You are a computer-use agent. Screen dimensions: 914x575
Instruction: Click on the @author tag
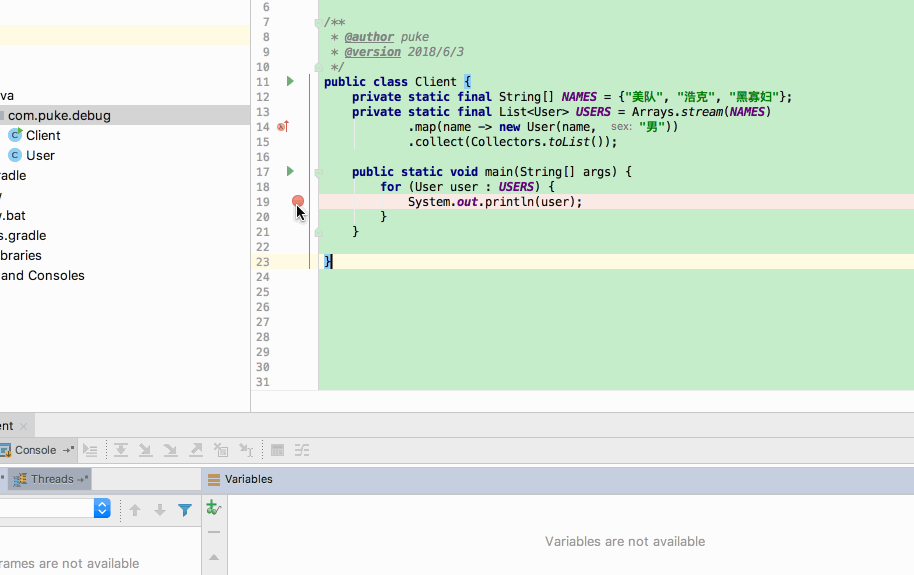click(369, 37)
